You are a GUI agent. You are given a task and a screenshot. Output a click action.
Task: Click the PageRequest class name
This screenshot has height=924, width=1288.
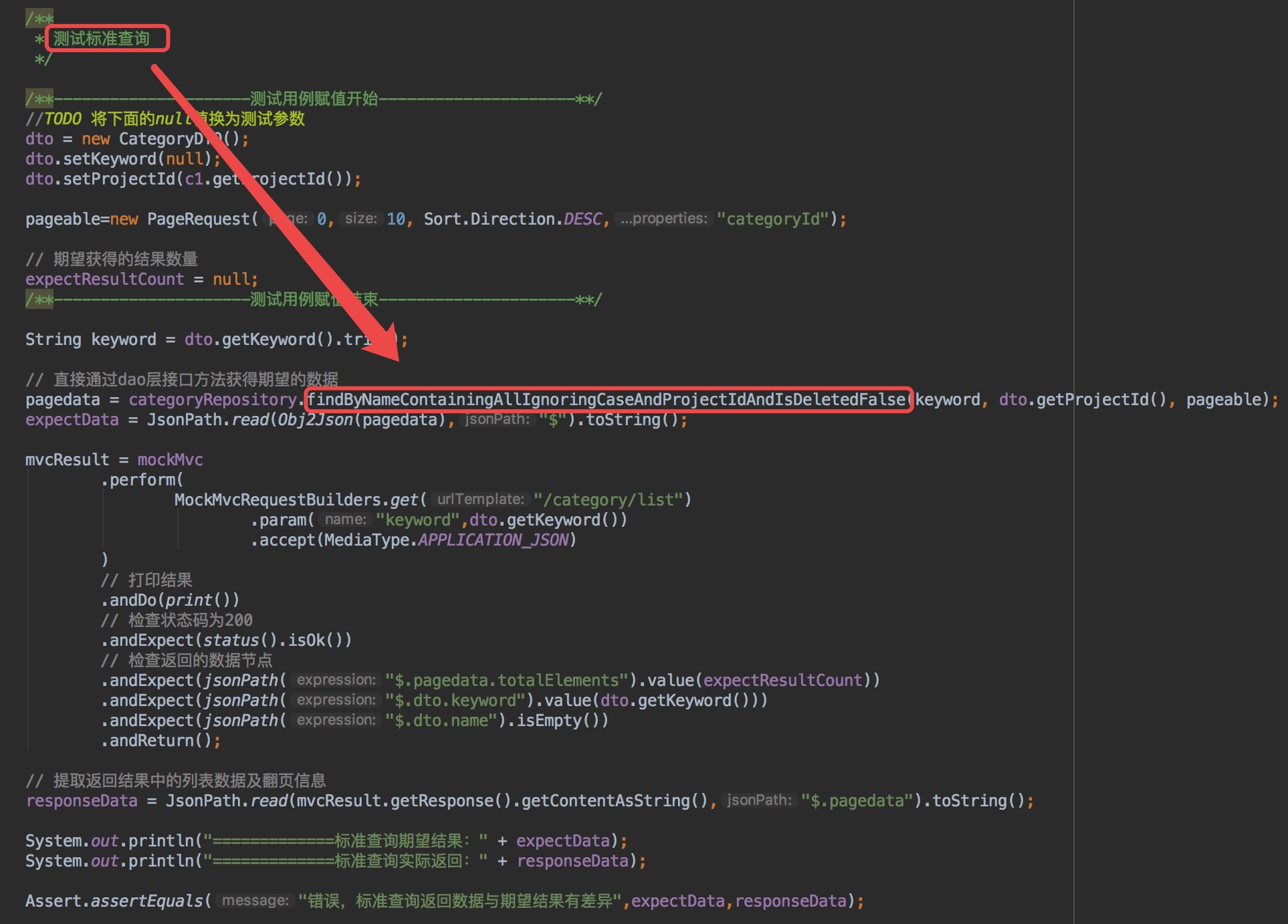click(x=198, y=219)
